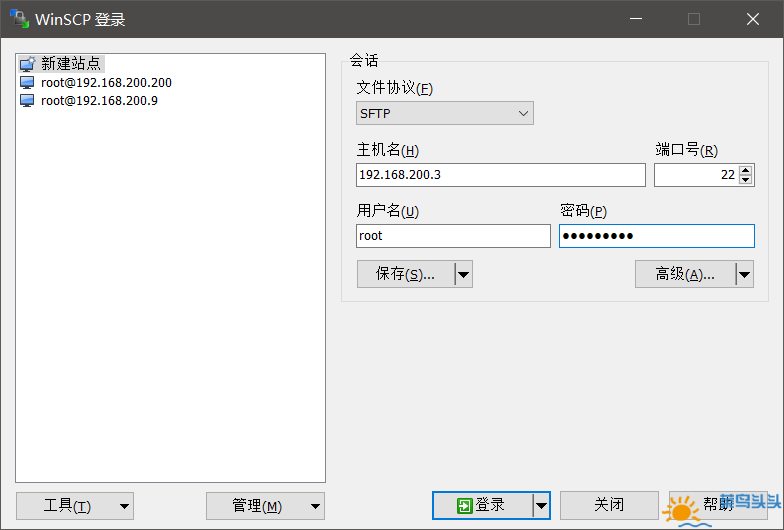
Task: Select the 新建站点 new site icon
Action: (x=27, y=64)
